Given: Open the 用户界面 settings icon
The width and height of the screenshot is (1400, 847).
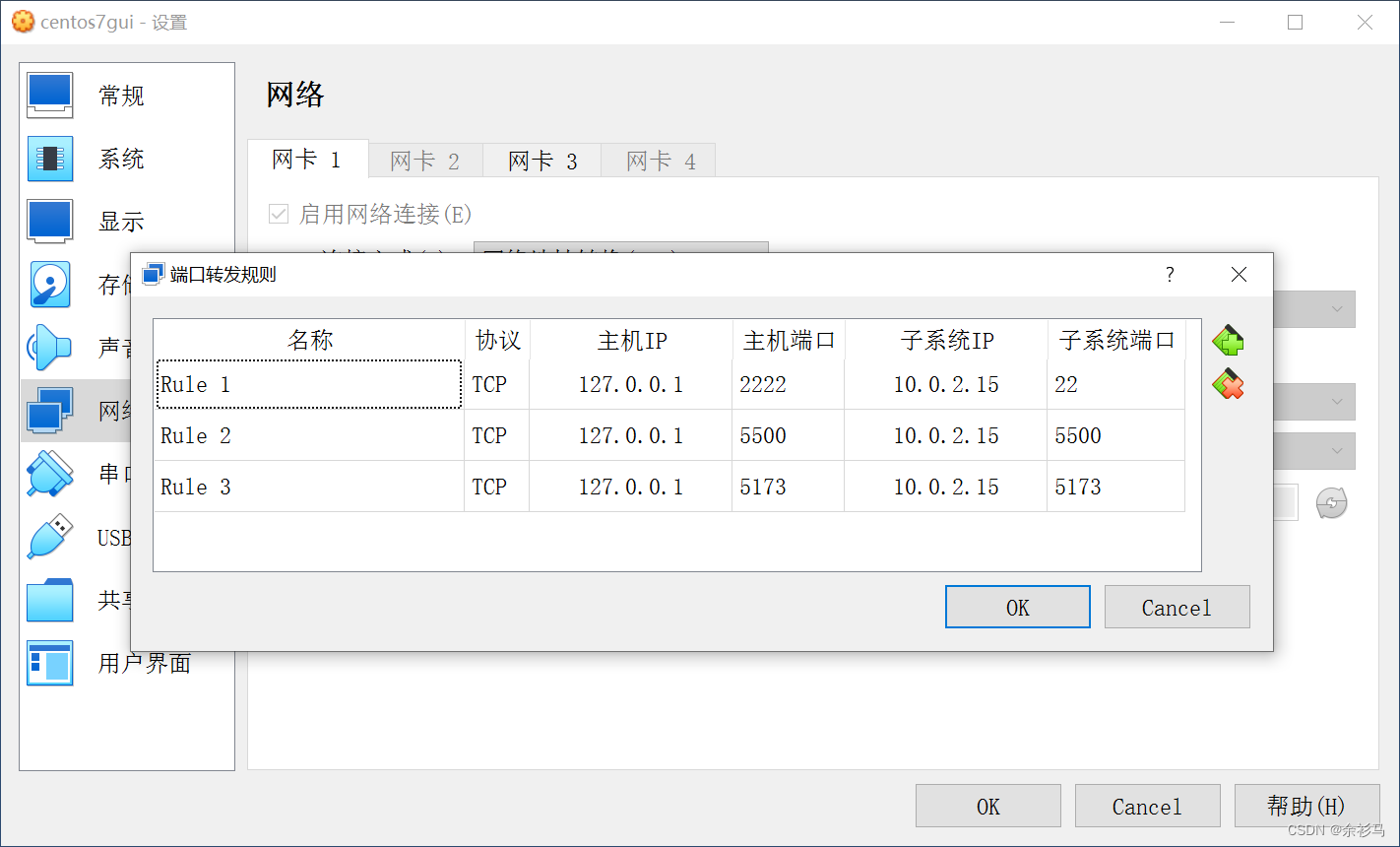Looking at the screenshot, I should tap(49, 663).
